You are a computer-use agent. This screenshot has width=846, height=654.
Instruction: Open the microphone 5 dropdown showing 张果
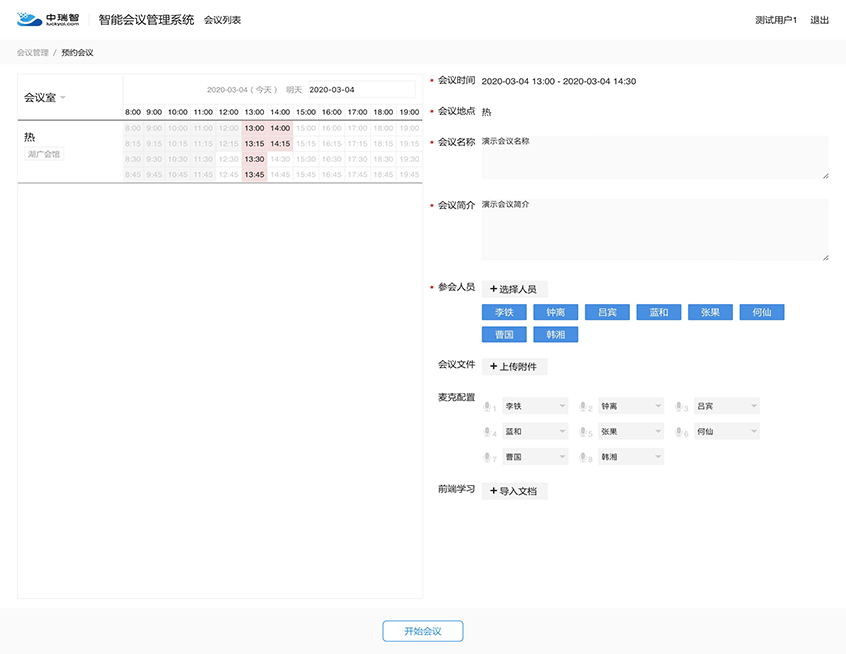click(x=630, y=432)
